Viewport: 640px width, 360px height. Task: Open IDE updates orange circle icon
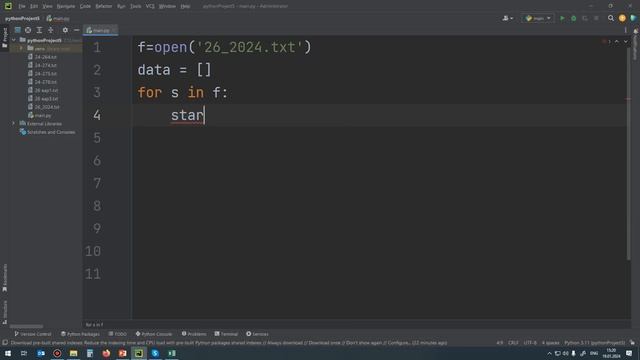pos(622,18)
